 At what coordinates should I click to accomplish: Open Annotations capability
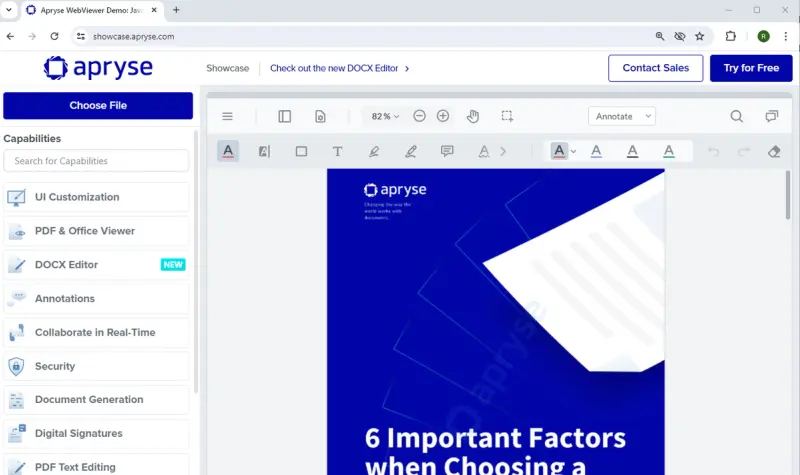pyautogui.click(x=96, y=298)
